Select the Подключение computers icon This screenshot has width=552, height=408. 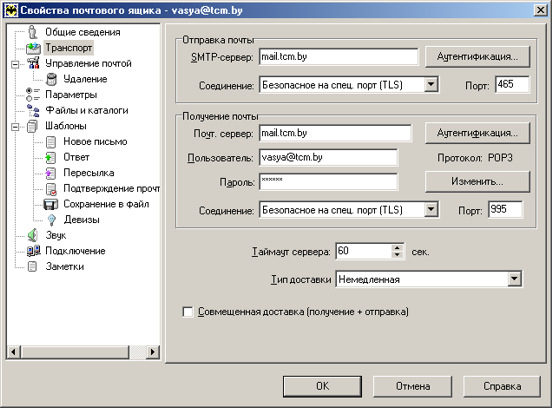coord(34,251)
